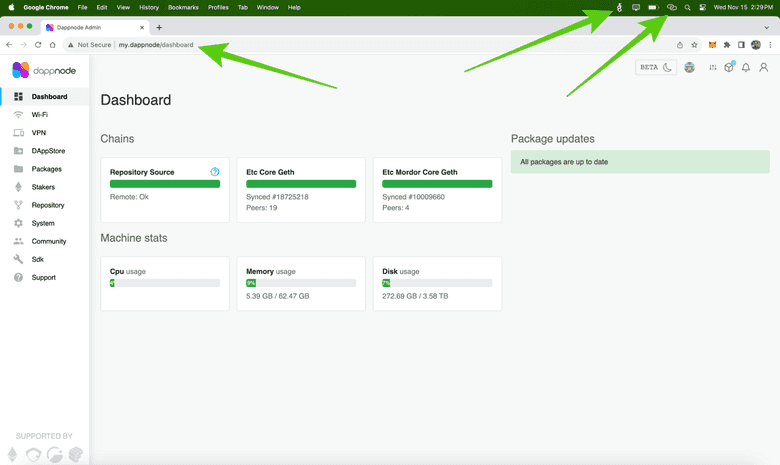Open the sliders settings icon in header
The width and height of the screenshot is (780, 465).
(712, 68)
